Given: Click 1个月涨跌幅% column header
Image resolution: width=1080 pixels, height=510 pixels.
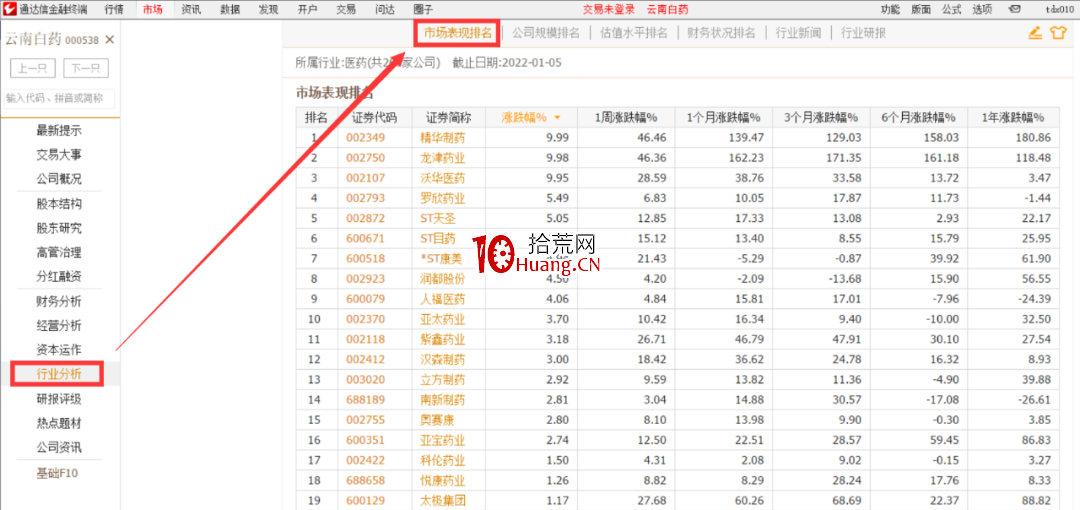Looking at the screenshot, I should click(723, 118).
